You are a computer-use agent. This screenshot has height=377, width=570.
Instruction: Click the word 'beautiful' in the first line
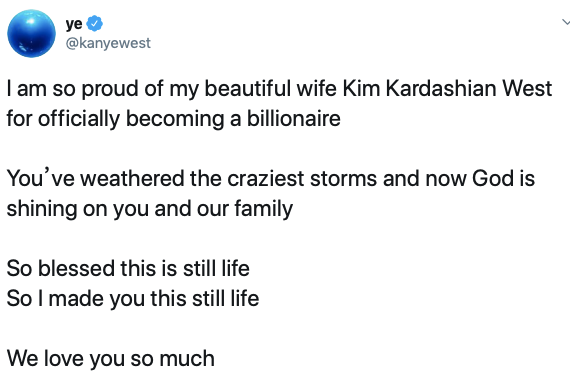[247, 88]
